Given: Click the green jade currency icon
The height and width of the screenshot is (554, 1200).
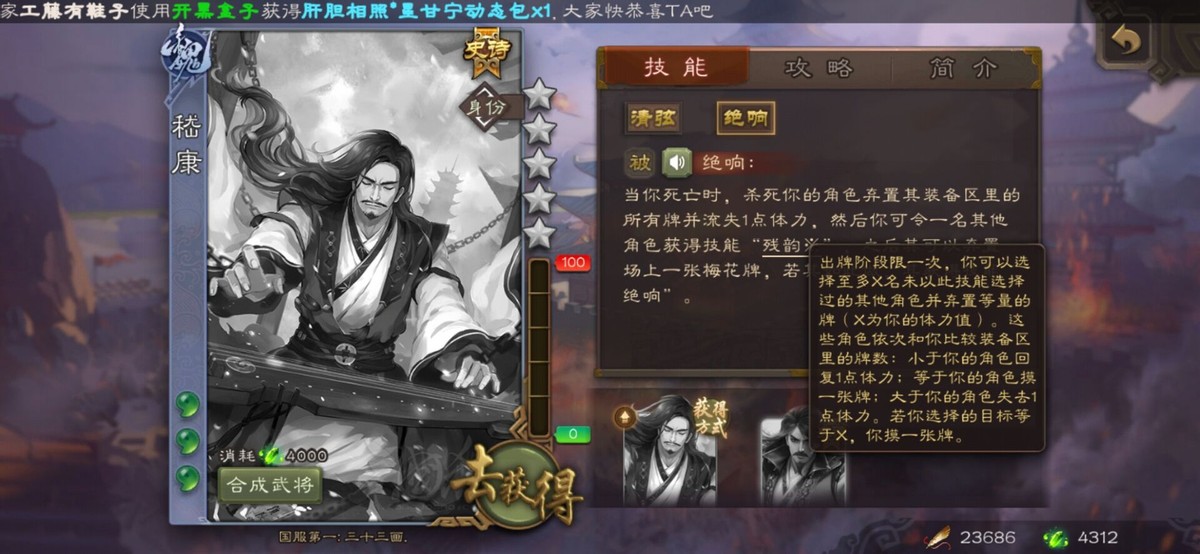Looking at the screenshot, I should point(1056,537).
